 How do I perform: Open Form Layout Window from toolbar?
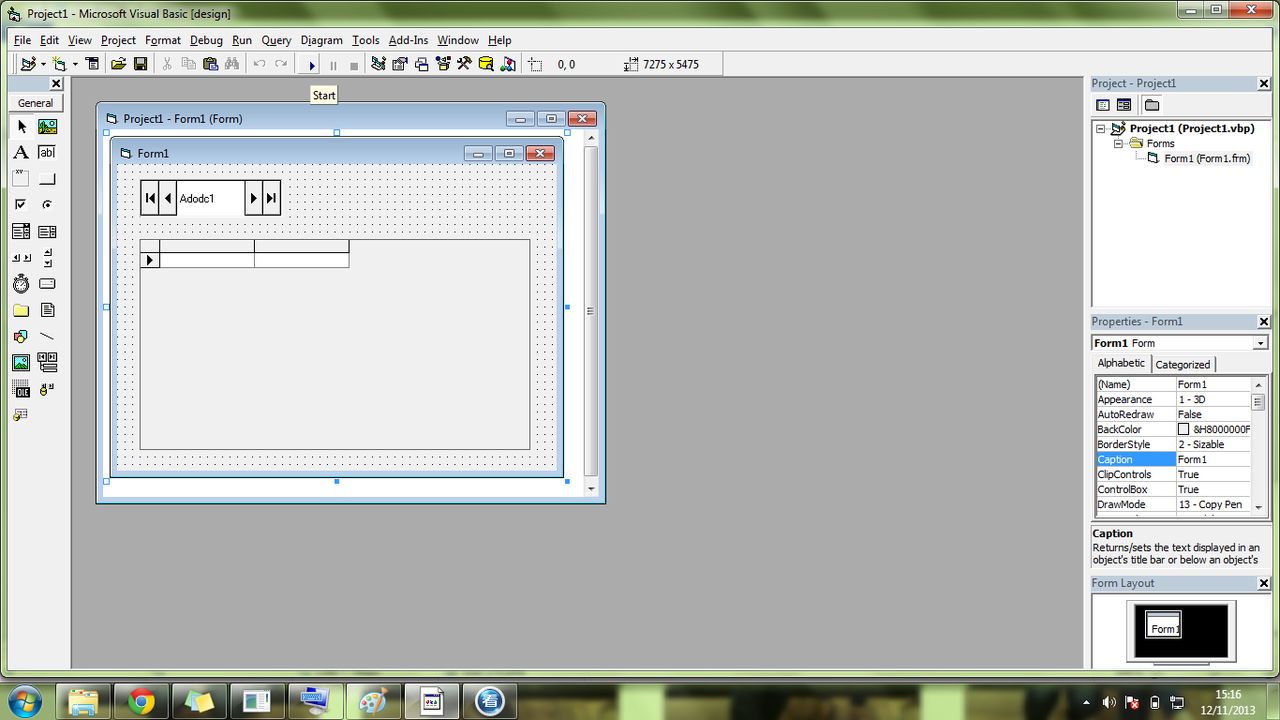point(421,64)
